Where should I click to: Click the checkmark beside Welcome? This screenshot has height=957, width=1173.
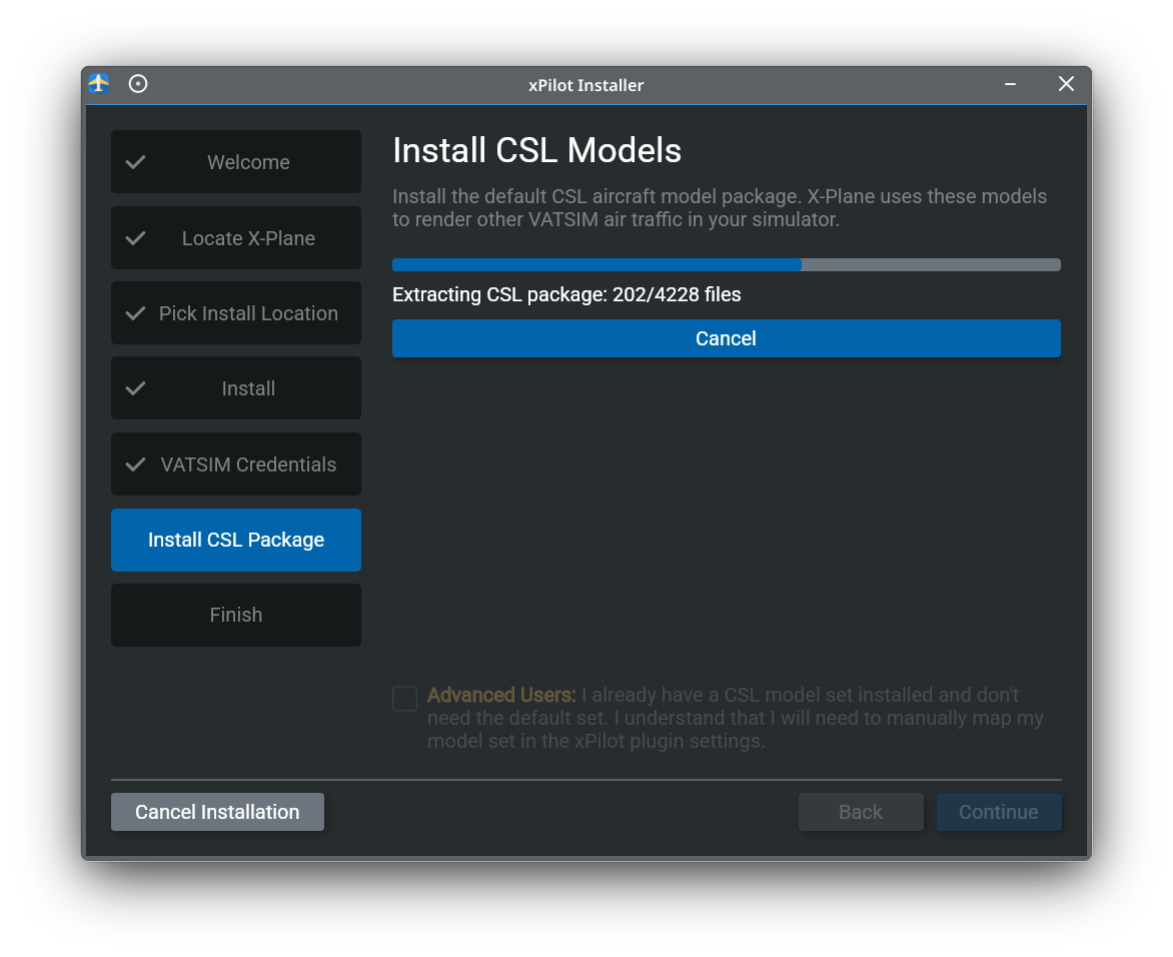(136, 161)
